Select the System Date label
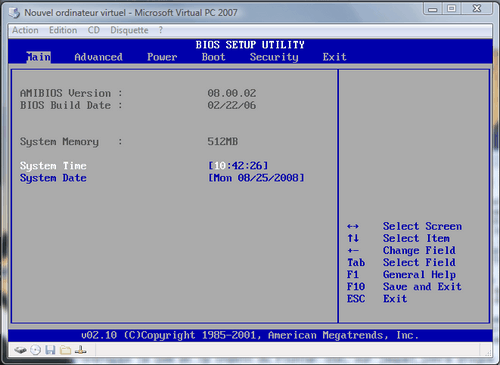Image resolution: width=500 pixels, height=365 pixels. point(53,178)
